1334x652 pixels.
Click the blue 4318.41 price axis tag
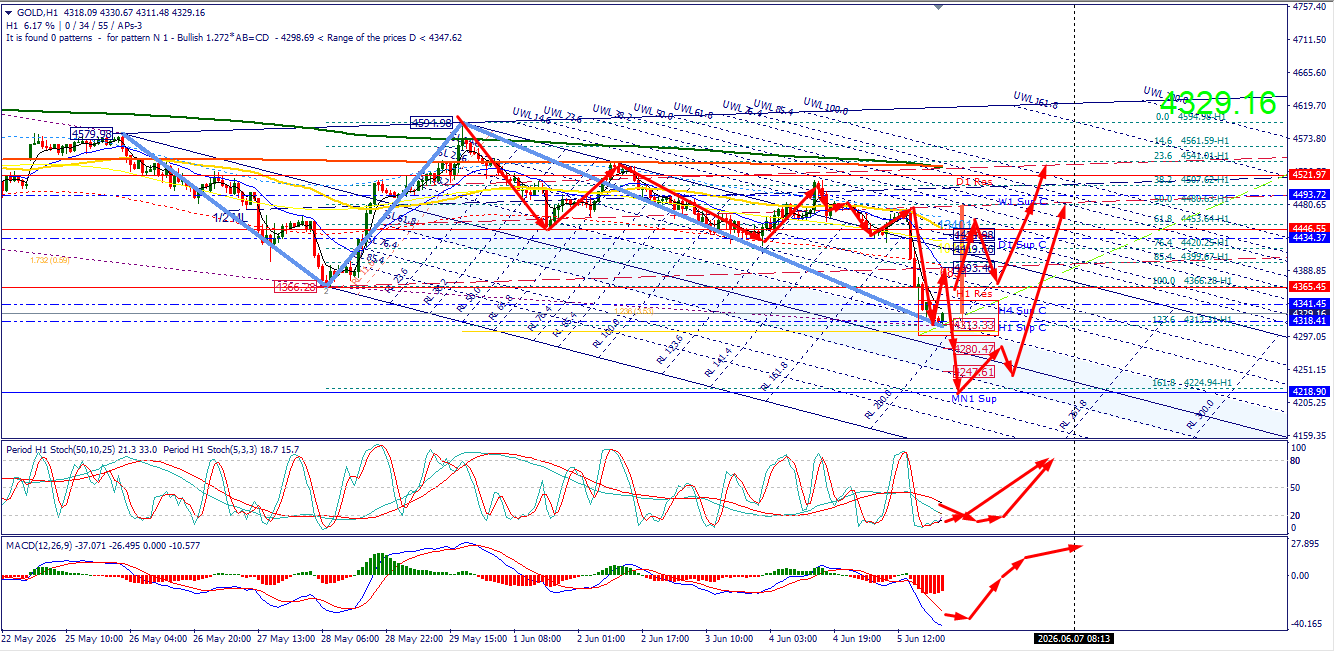point(1309,320)
